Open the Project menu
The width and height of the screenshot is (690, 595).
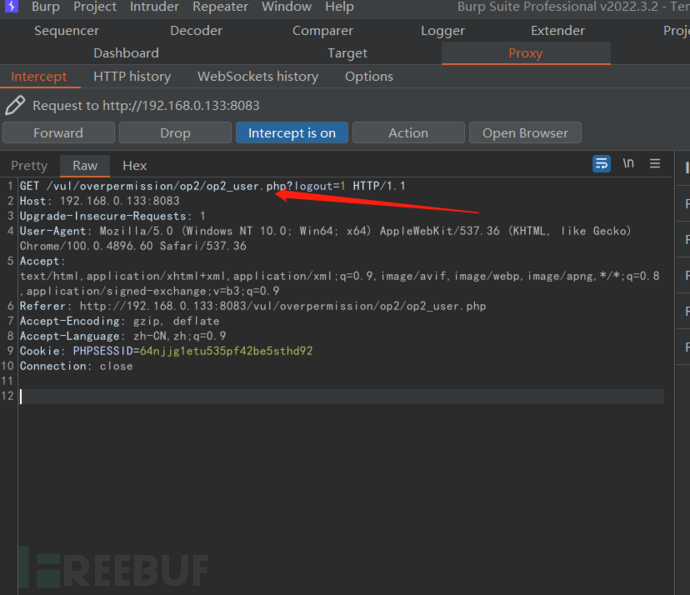tap(95, 7)
